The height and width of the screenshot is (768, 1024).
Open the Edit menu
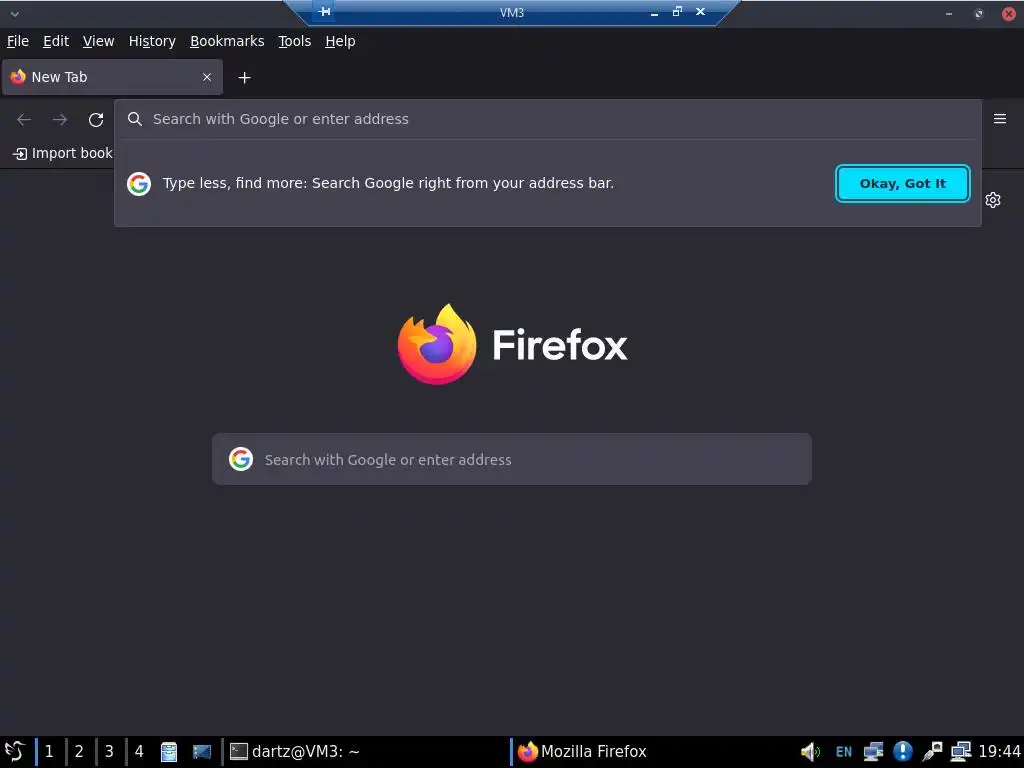coord(56,41)
